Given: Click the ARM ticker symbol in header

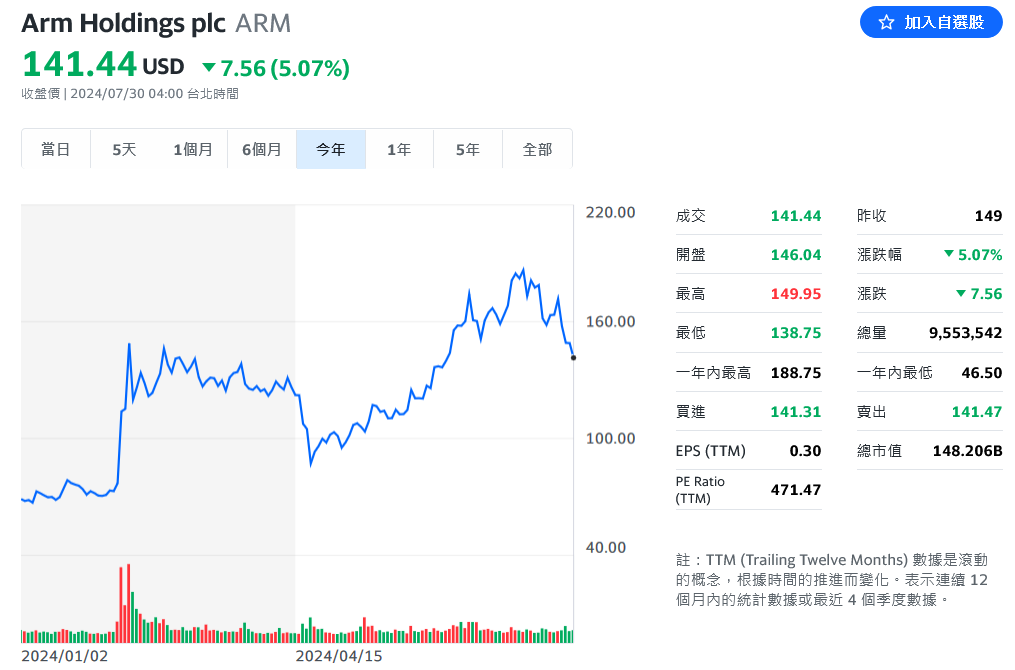Looking at the screenshot, I should [263, 23].
